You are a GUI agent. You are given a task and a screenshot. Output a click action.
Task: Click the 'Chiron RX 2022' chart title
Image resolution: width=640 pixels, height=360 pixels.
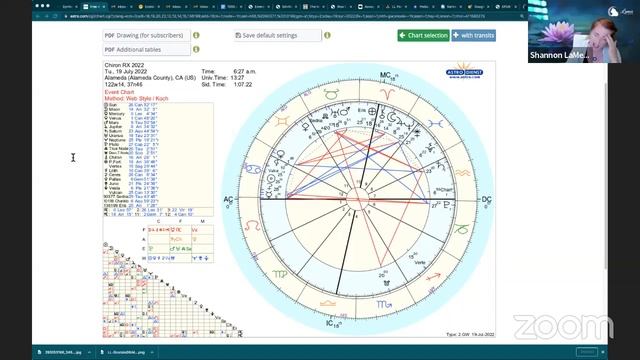point(124,65)
